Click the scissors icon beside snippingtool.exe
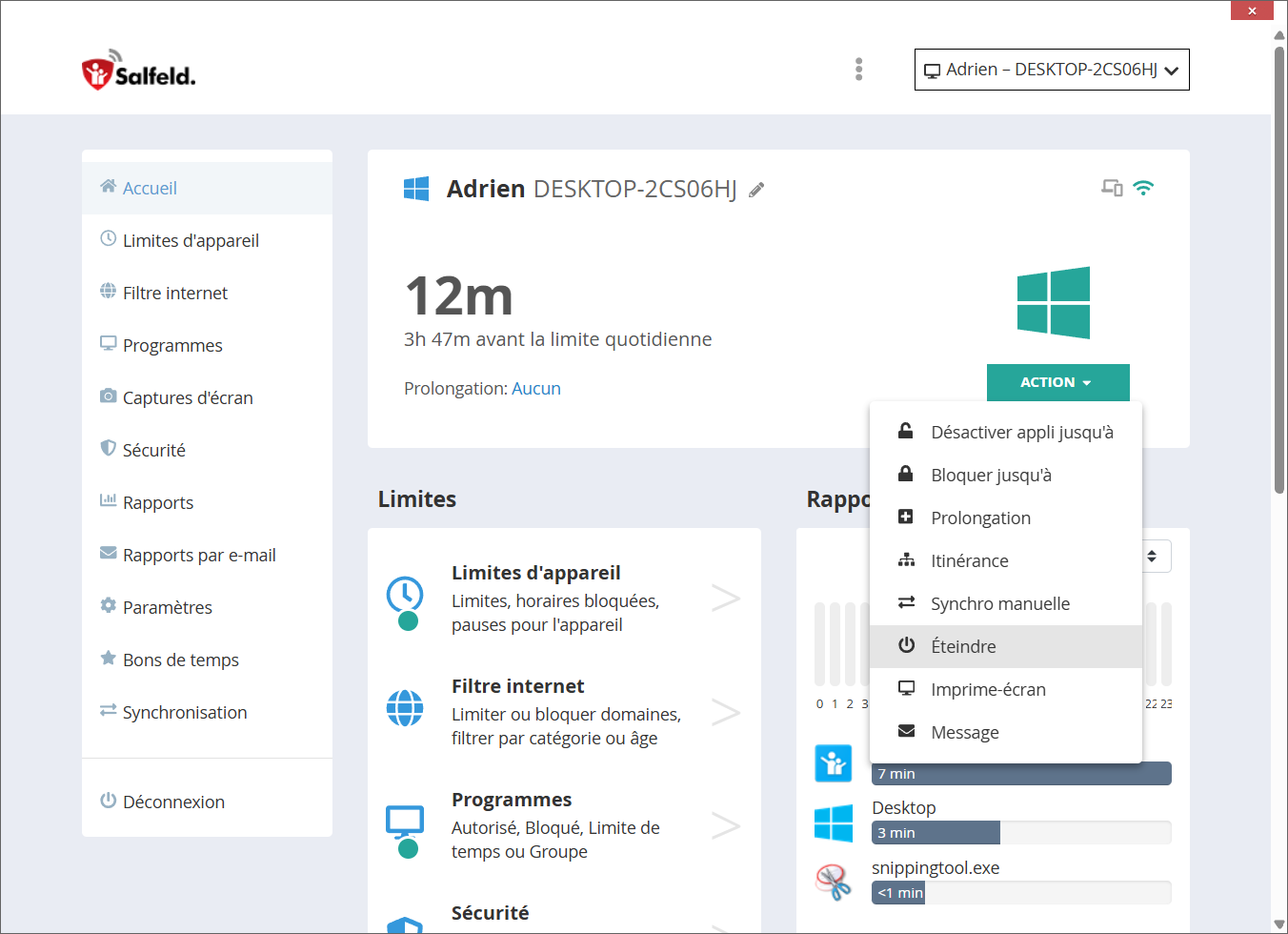Image resolution: width=1288 pixels, height=934 pixels. tap(834, 883)
